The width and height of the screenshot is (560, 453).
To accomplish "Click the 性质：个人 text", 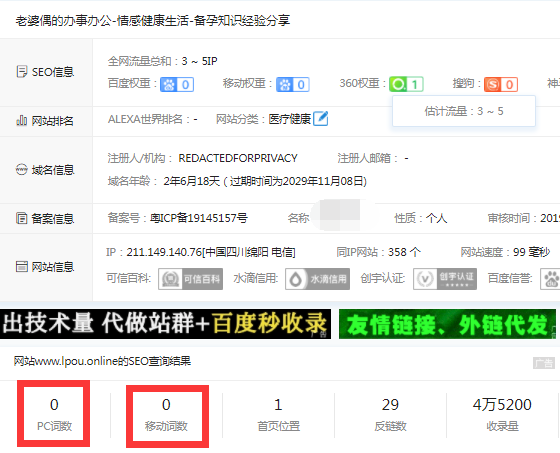I will 421,218.
